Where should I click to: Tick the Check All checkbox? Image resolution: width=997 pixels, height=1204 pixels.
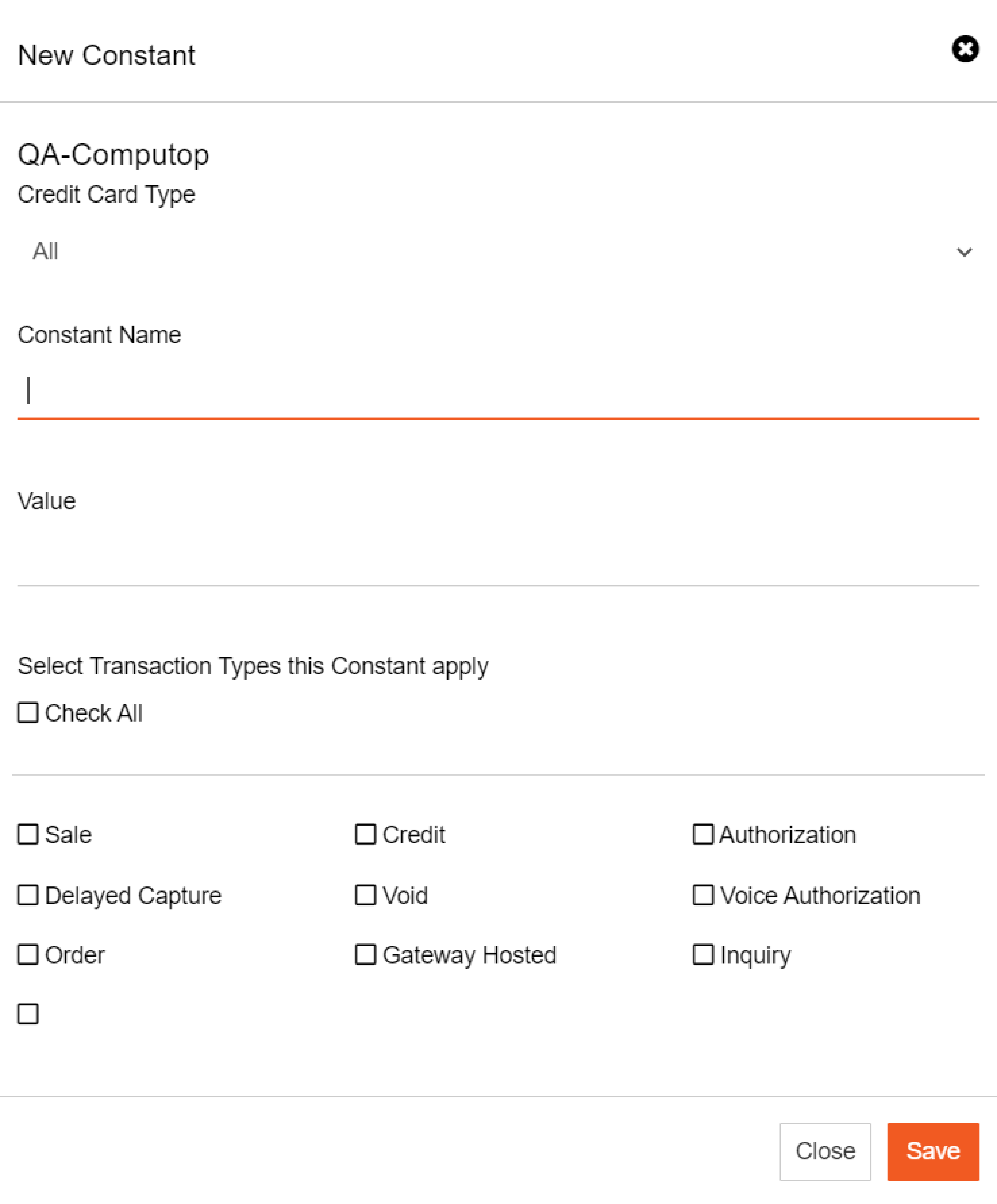point(28,713)
